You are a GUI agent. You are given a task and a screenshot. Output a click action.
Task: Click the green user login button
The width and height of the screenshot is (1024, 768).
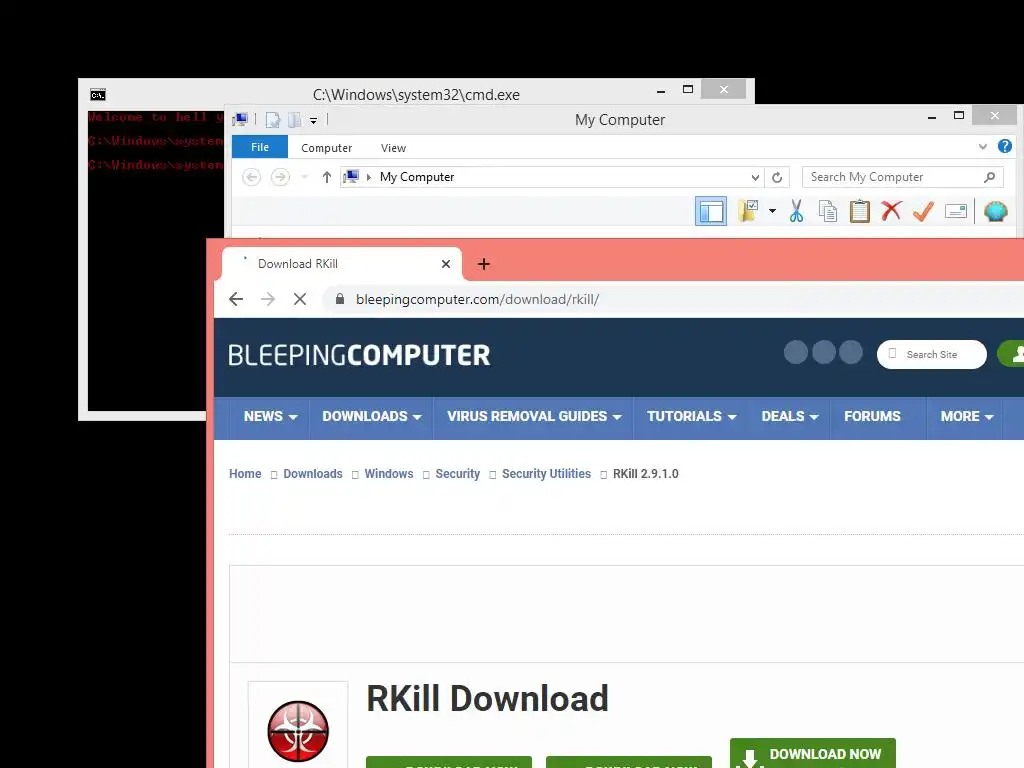1011,354
